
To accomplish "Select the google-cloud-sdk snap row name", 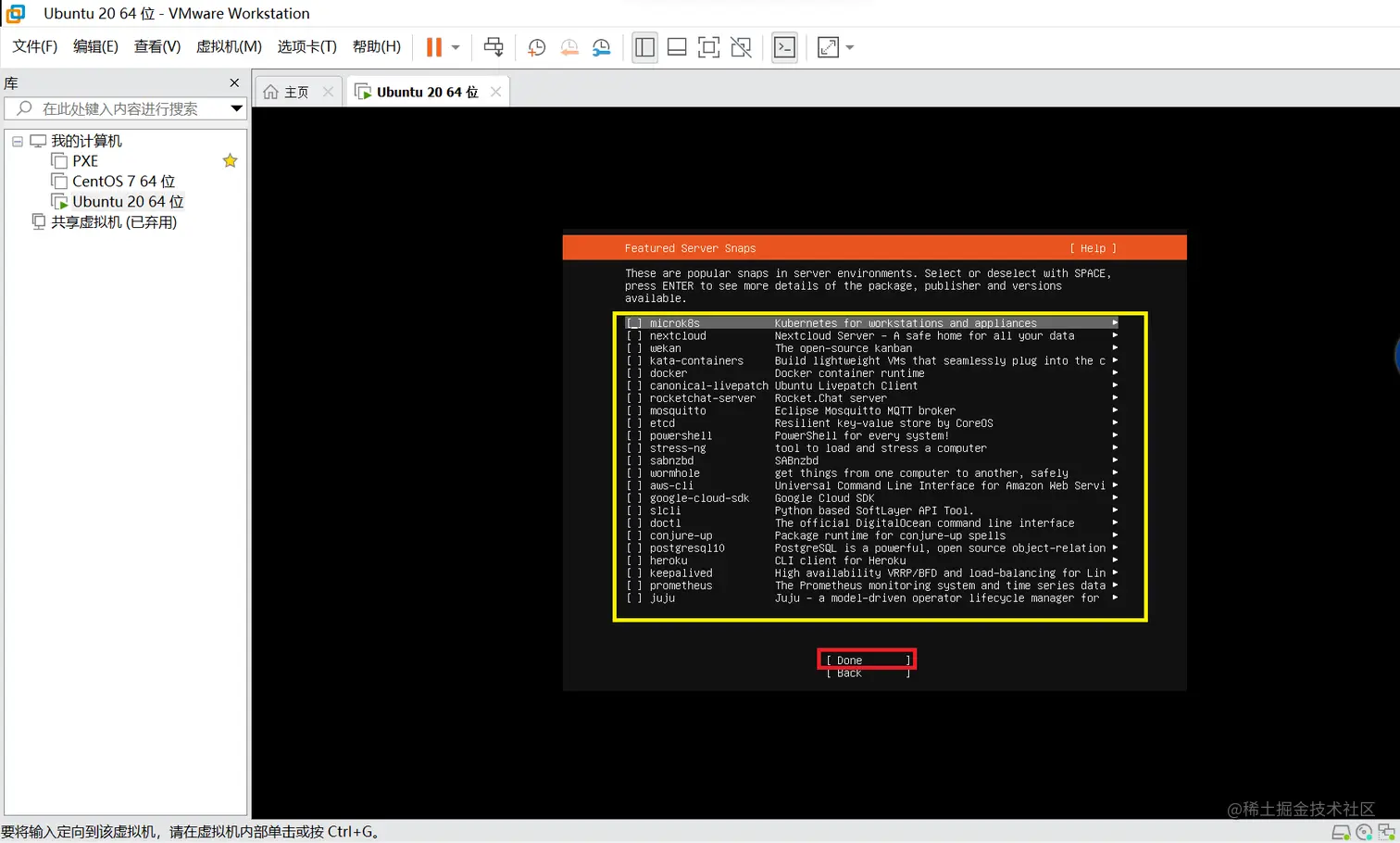I will [x=699, y=498].
